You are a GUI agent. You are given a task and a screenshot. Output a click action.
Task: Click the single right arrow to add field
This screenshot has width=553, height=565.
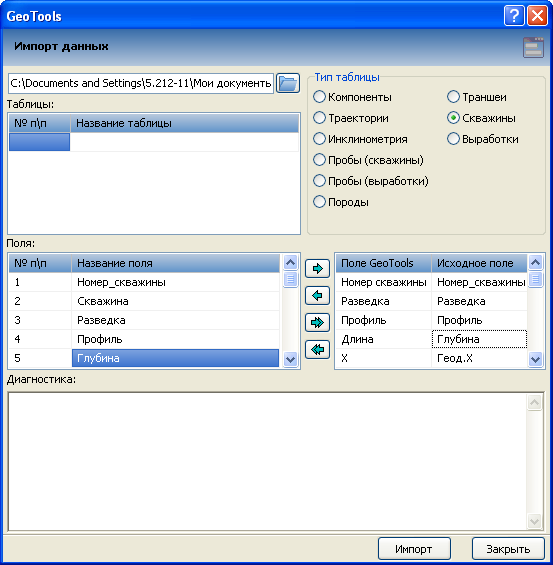pyautogui.click(x=317, y=268)
